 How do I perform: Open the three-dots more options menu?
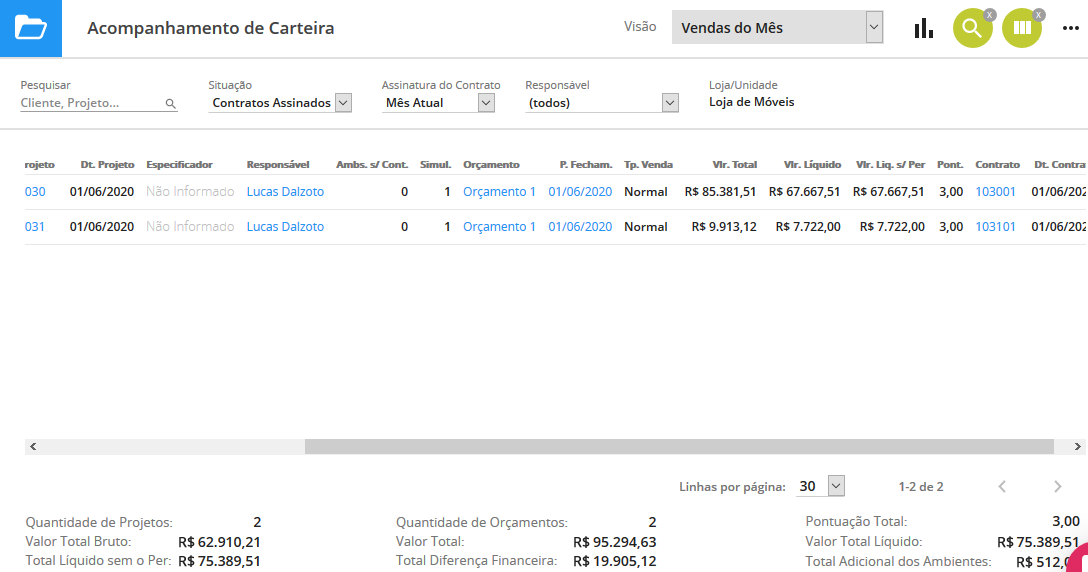point(1070,28)
